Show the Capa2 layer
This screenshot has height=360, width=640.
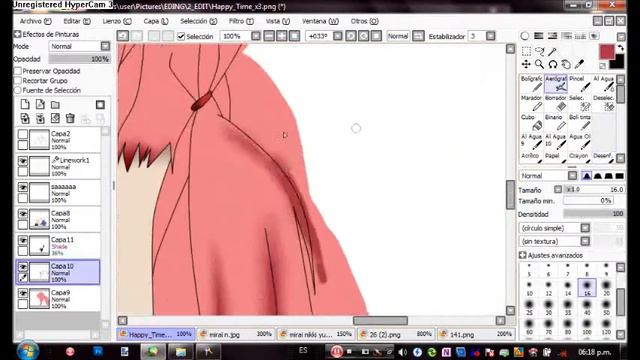click(23, 135)
